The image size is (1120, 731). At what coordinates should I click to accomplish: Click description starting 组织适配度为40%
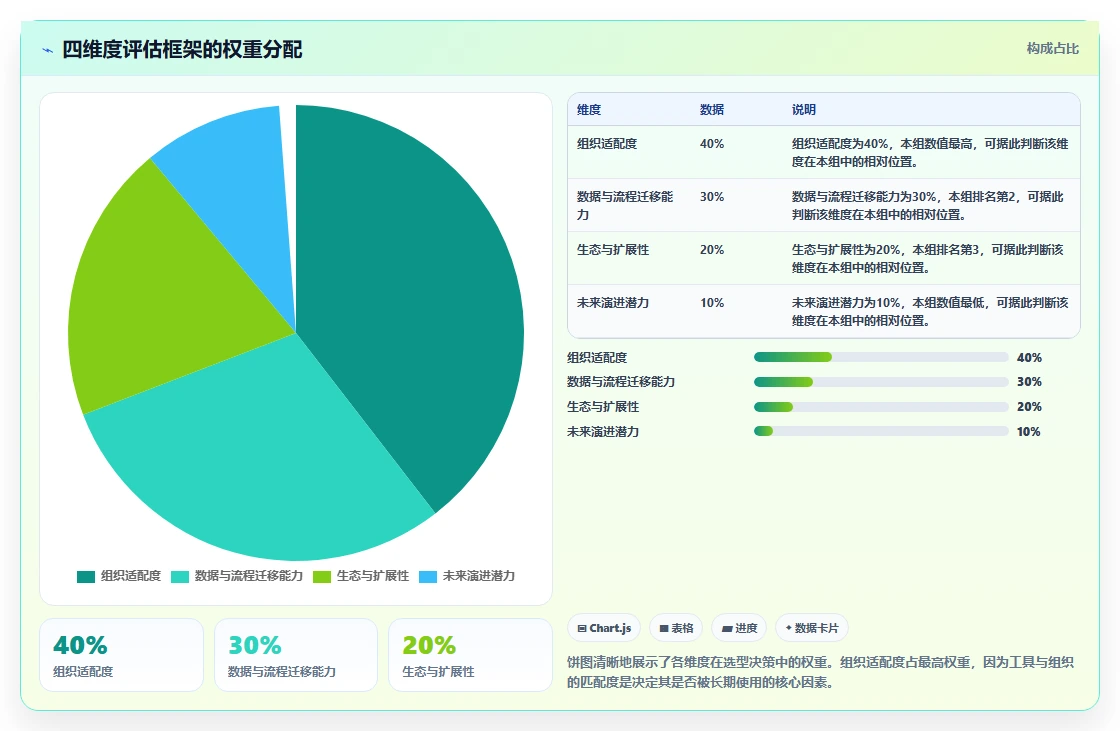930,152
